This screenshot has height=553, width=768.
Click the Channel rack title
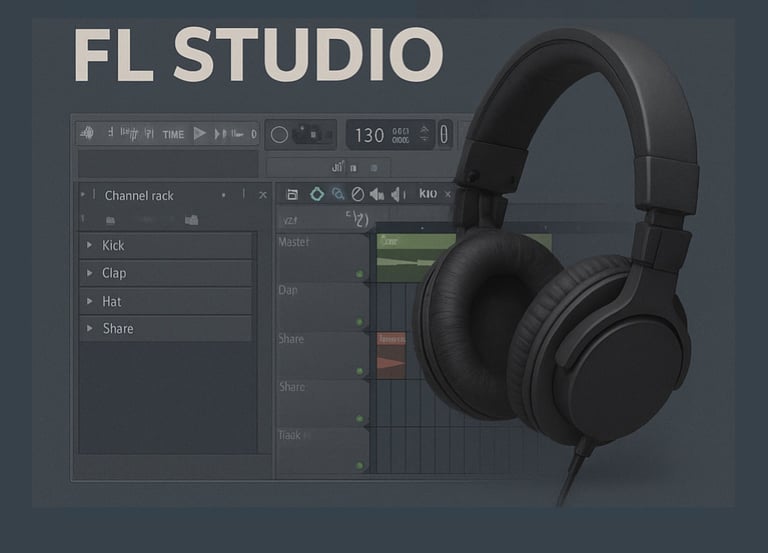pyautogui.click(x=139, y=196)
